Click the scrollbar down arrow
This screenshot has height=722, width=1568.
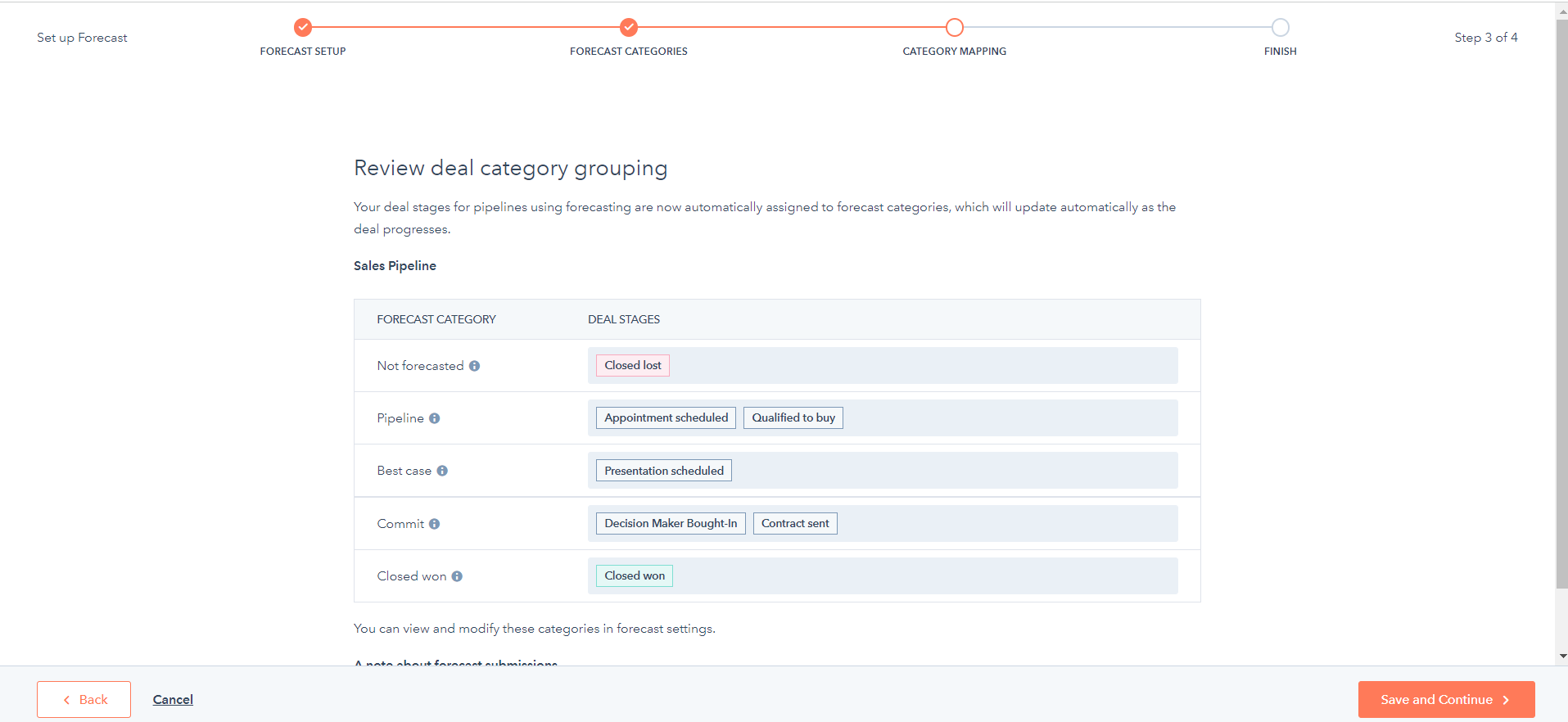[x=1562, y=656]
